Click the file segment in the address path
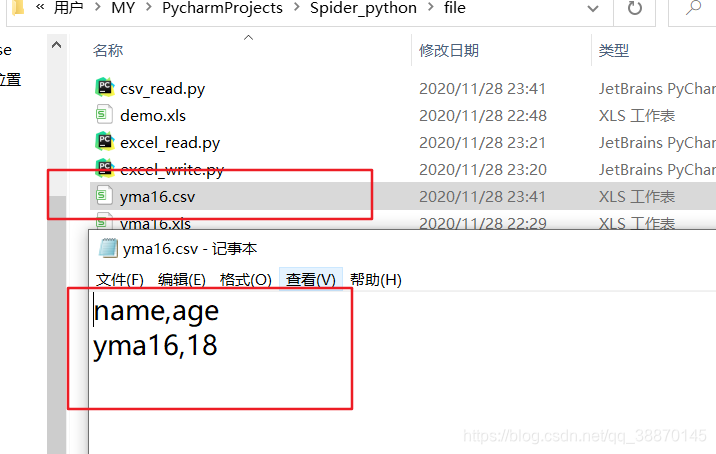716x454 pixels. point(455,8)
